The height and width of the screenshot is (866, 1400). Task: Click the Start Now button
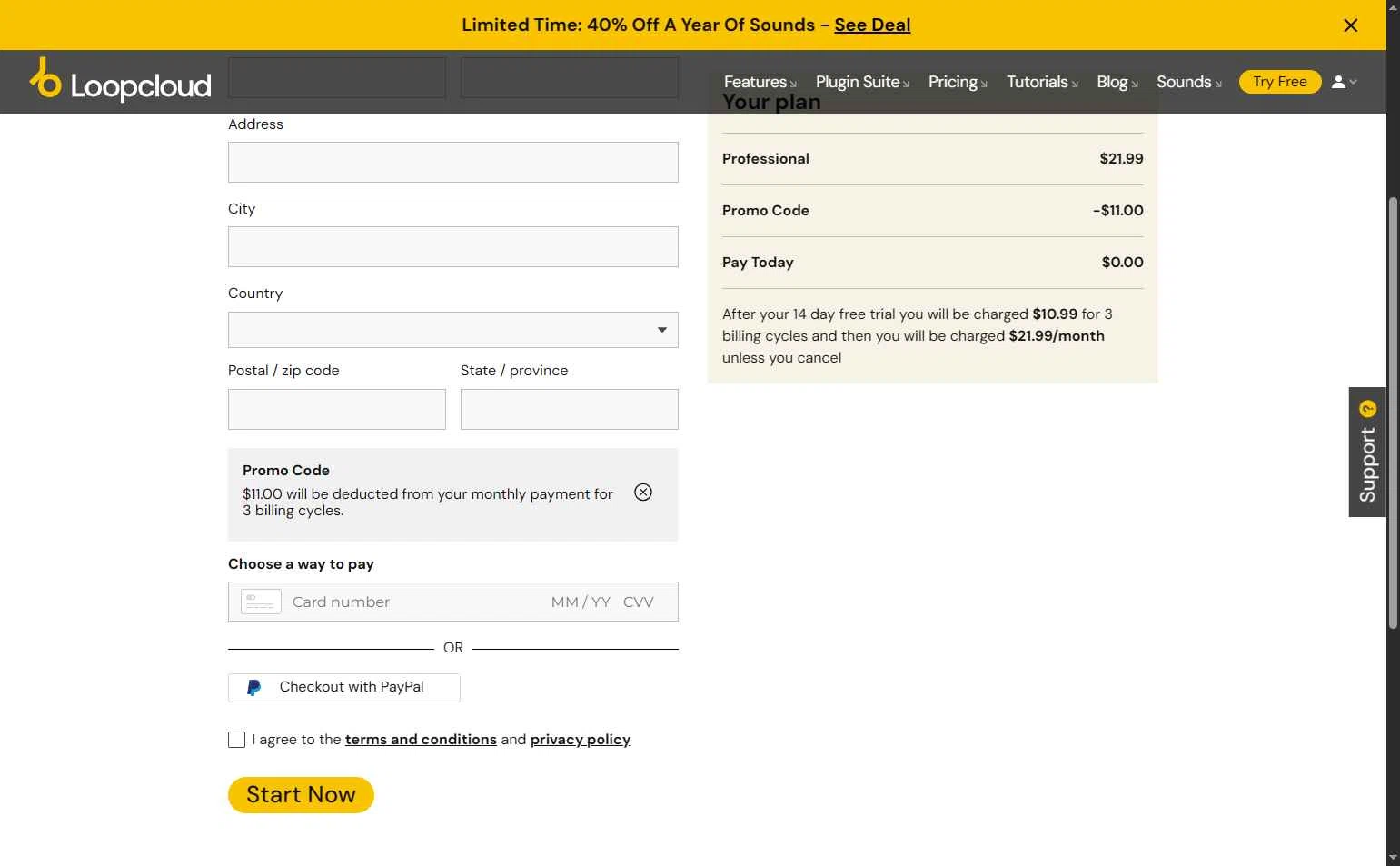(x=301, y=795)
